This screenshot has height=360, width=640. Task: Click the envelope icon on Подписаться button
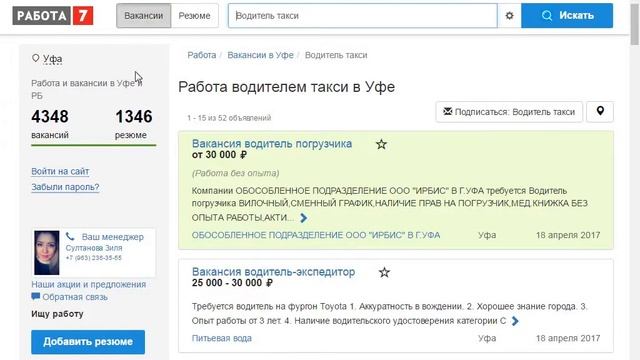[448, 111]
